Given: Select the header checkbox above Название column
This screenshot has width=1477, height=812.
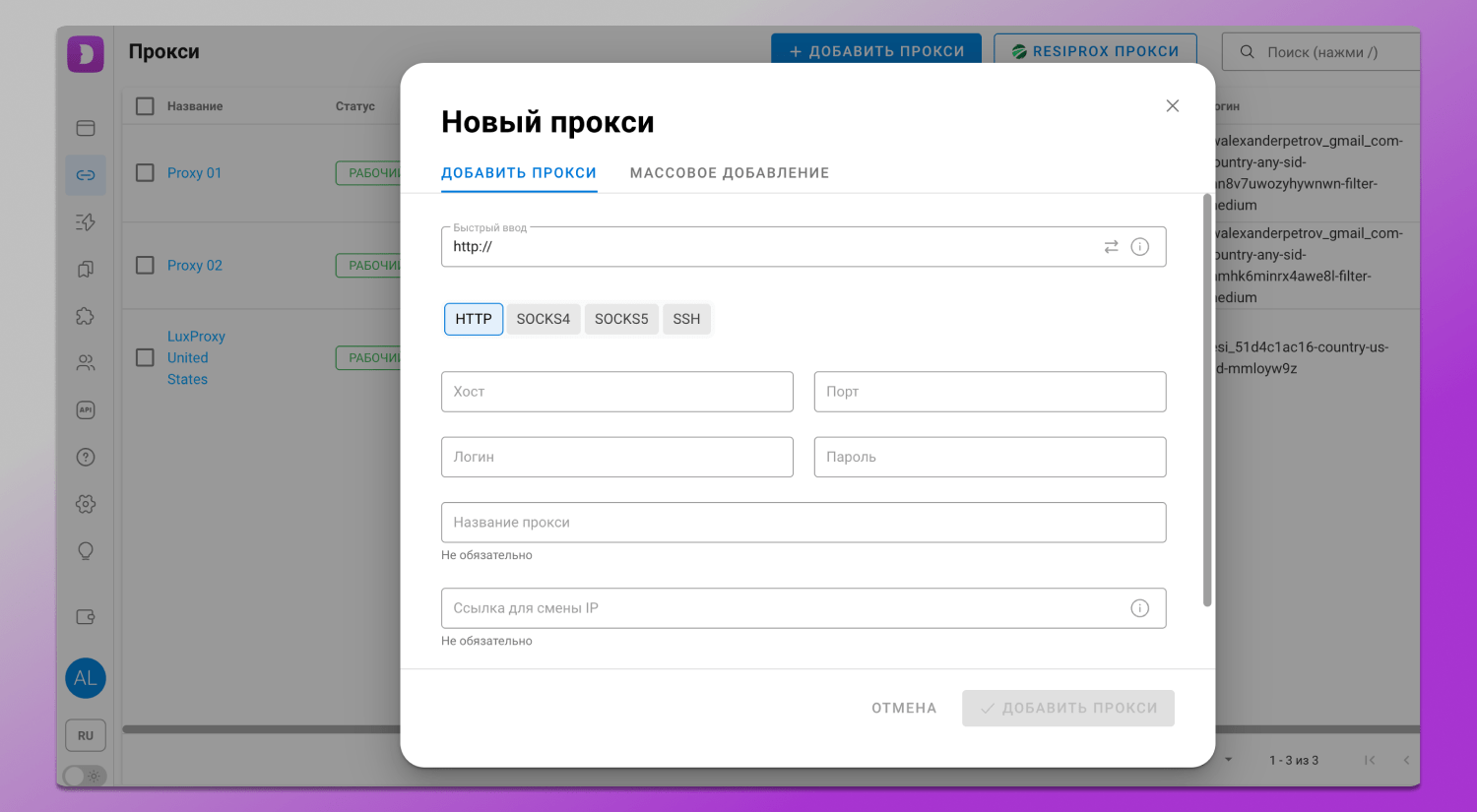Looking at the screenshot, I should pyautogui.click(x=145, y=105).
